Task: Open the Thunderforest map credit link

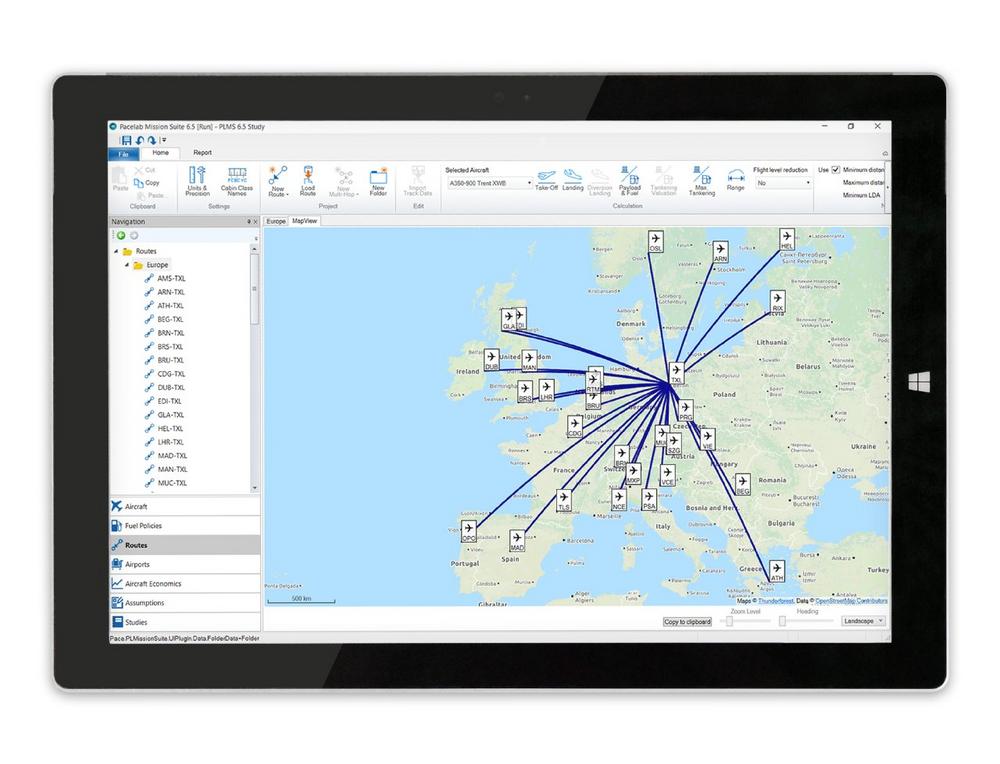Action: [x=776, y=601]
